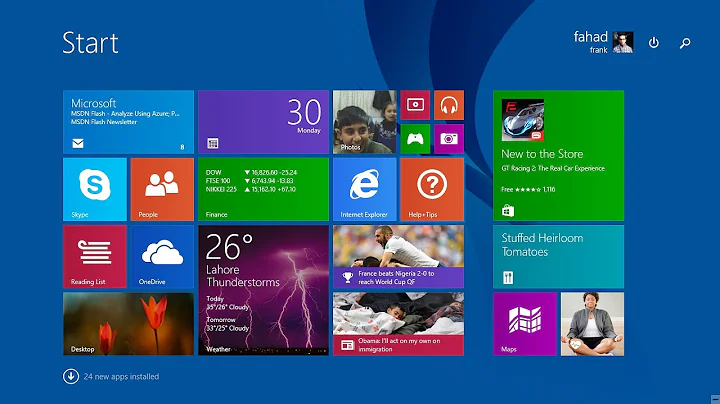Open the Photos tile
This screenshot has height=404, width=720.
point(364,122)
